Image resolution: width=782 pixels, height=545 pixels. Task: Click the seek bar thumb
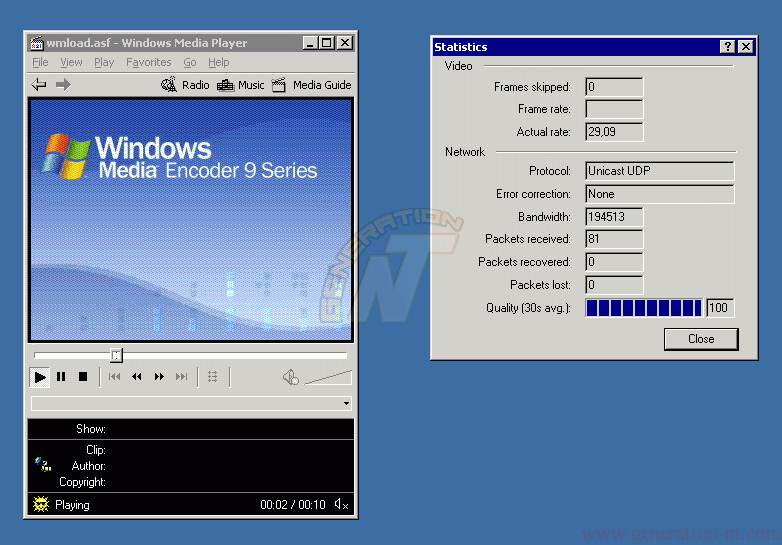click(116, 356)
